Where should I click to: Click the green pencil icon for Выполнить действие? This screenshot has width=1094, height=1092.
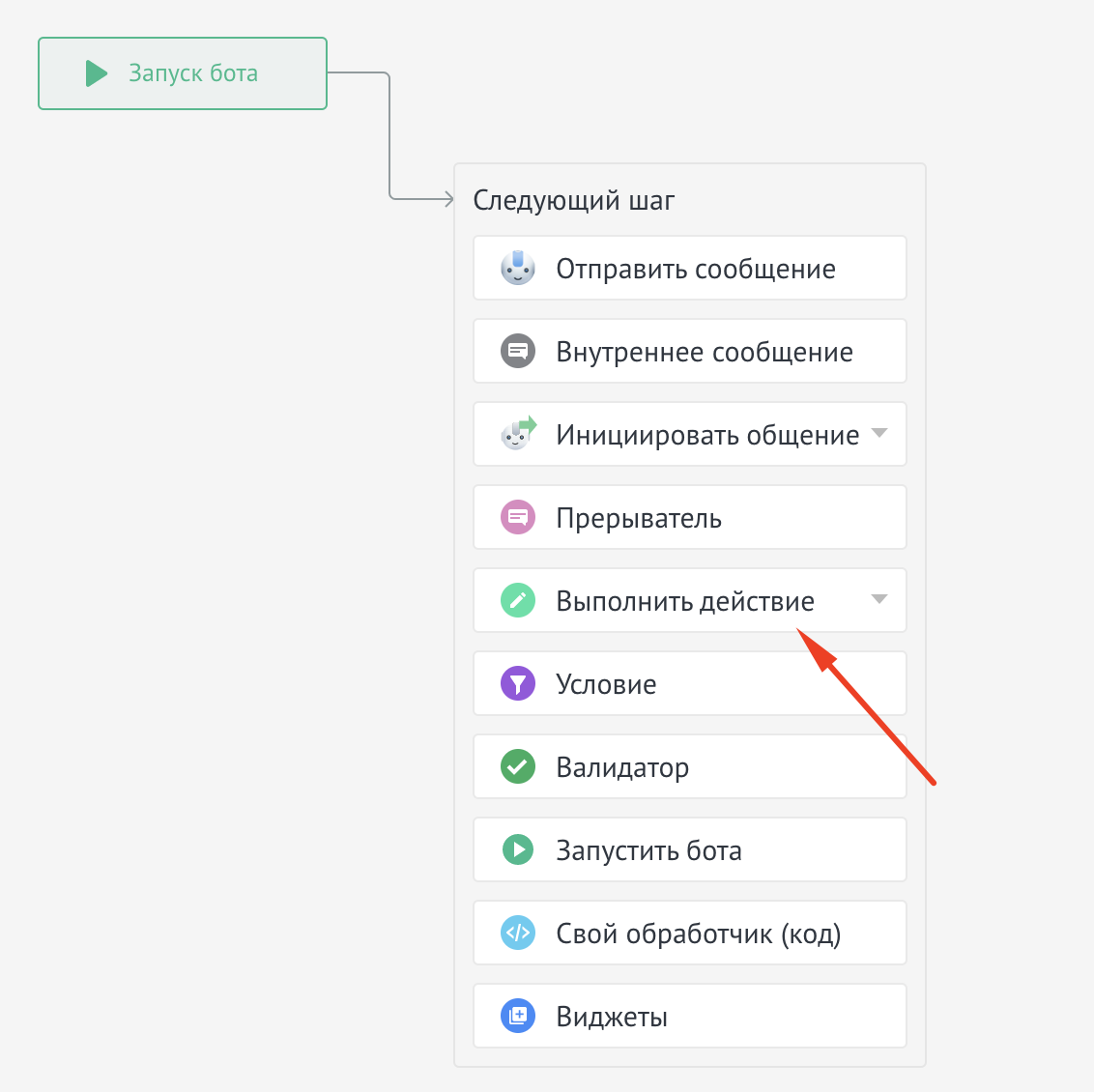518,600
